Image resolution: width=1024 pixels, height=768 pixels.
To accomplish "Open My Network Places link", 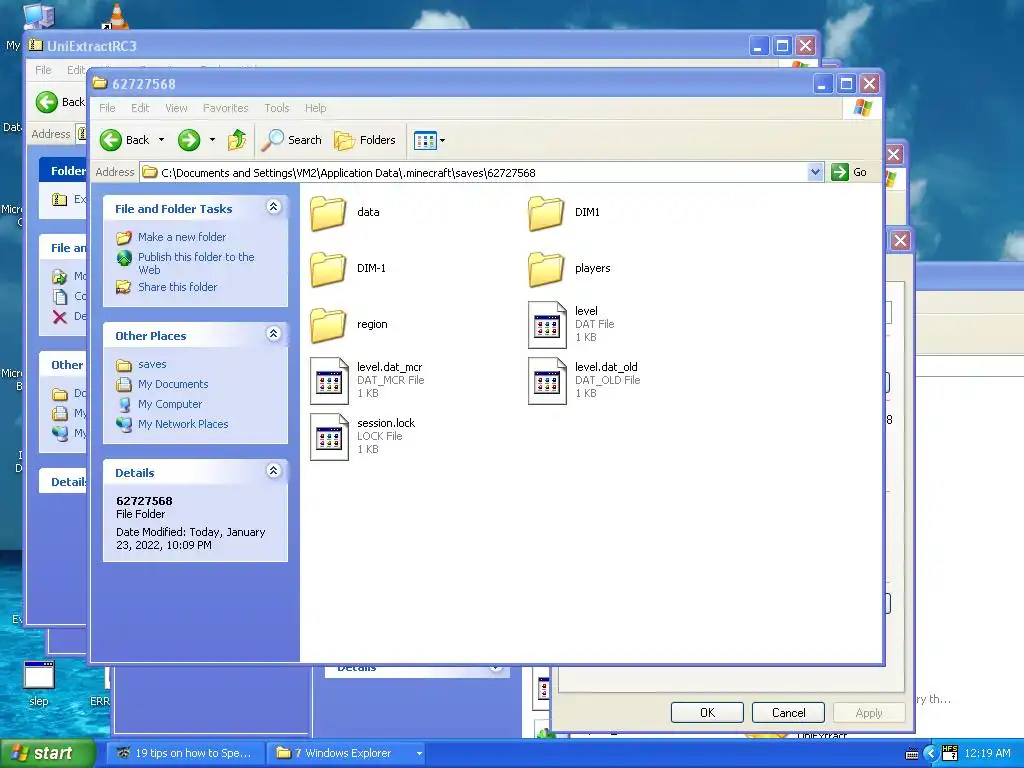I will click(183, 424).
